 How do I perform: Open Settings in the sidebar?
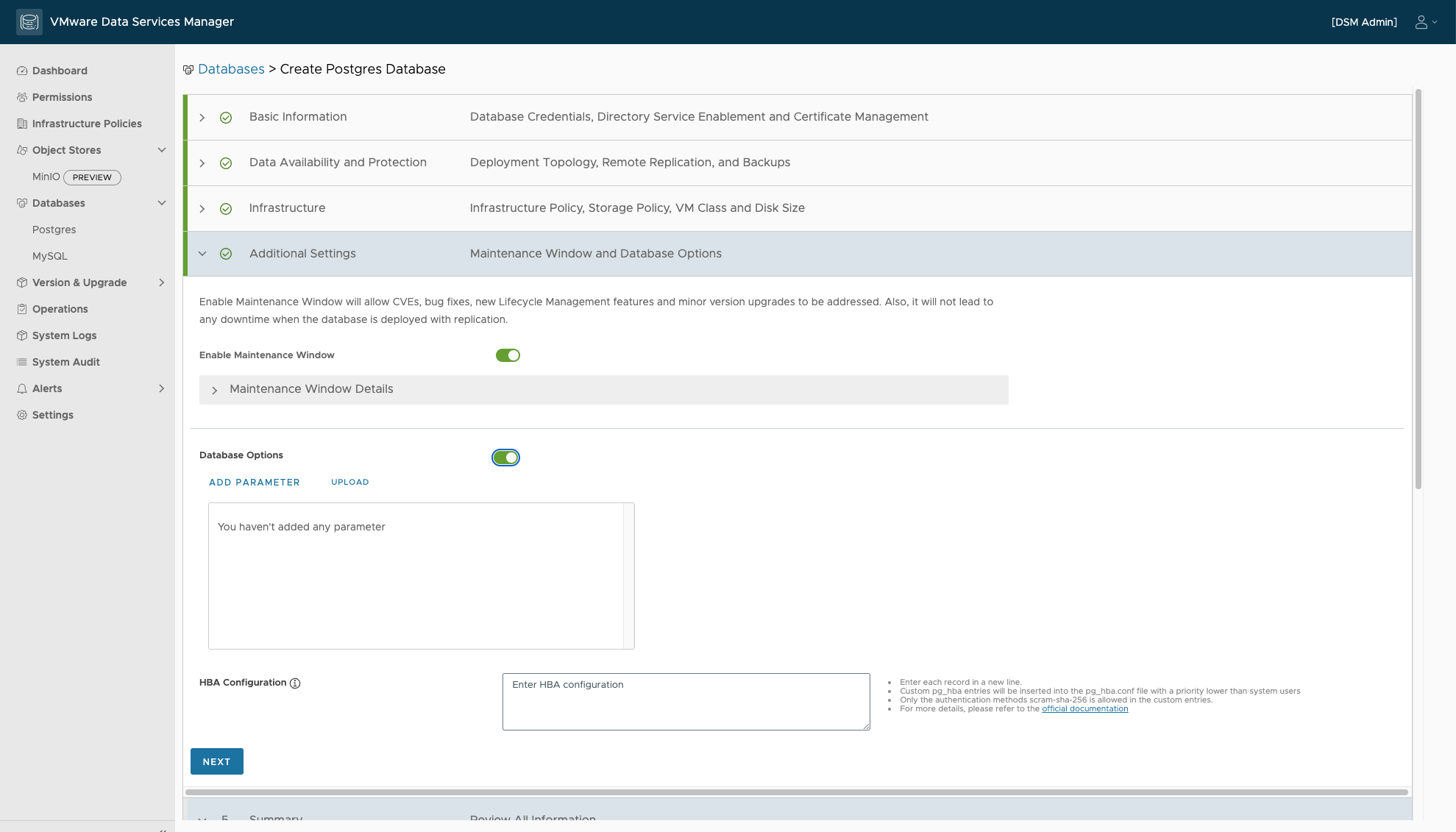[x=53, y=415]
